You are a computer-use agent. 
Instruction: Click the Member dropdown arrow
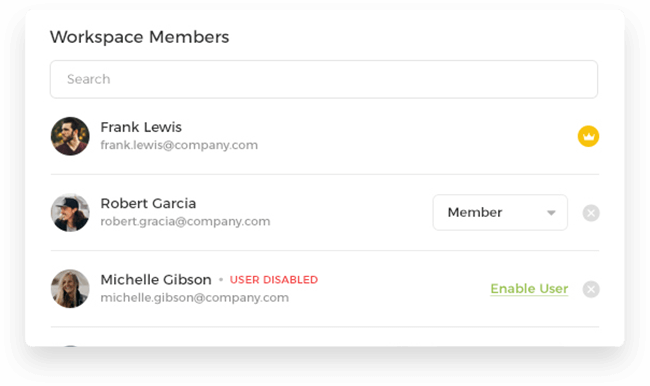point(551,213)
